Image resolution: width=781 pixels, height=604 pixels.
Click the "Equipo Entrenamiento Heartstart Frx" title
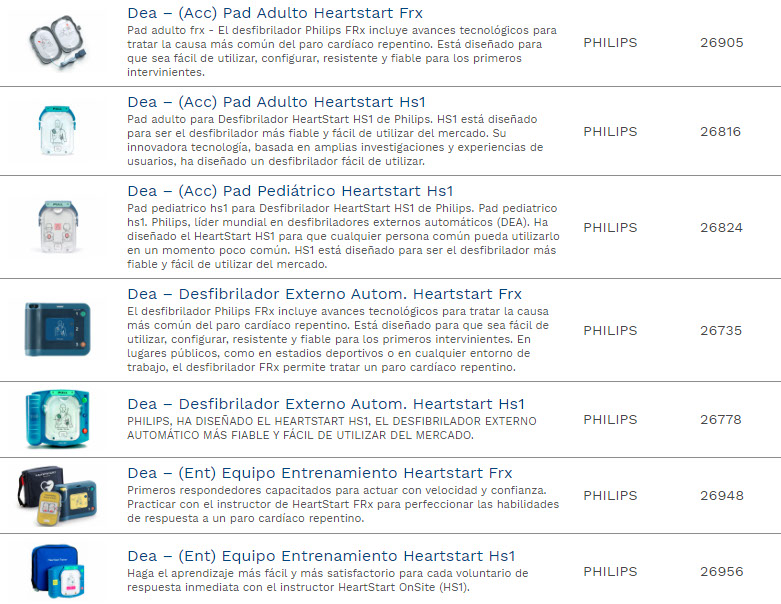point(320,473)
